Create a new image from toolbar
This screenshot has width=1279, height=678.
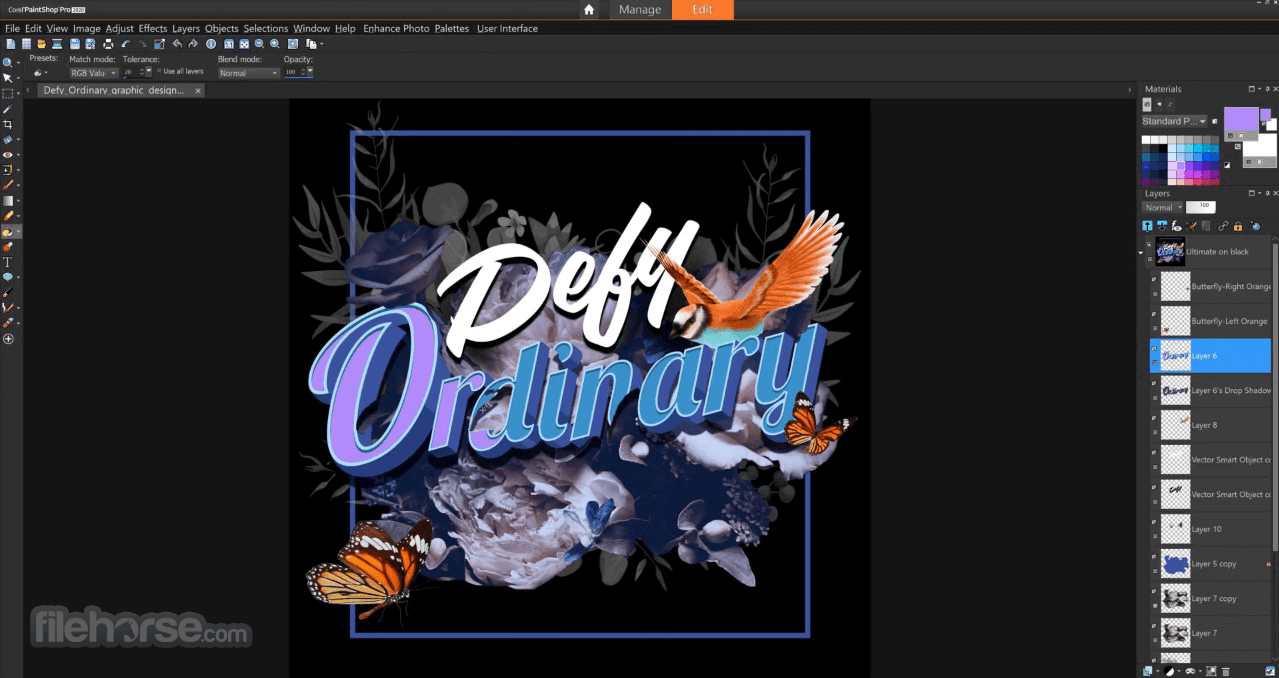click(10, 44)
